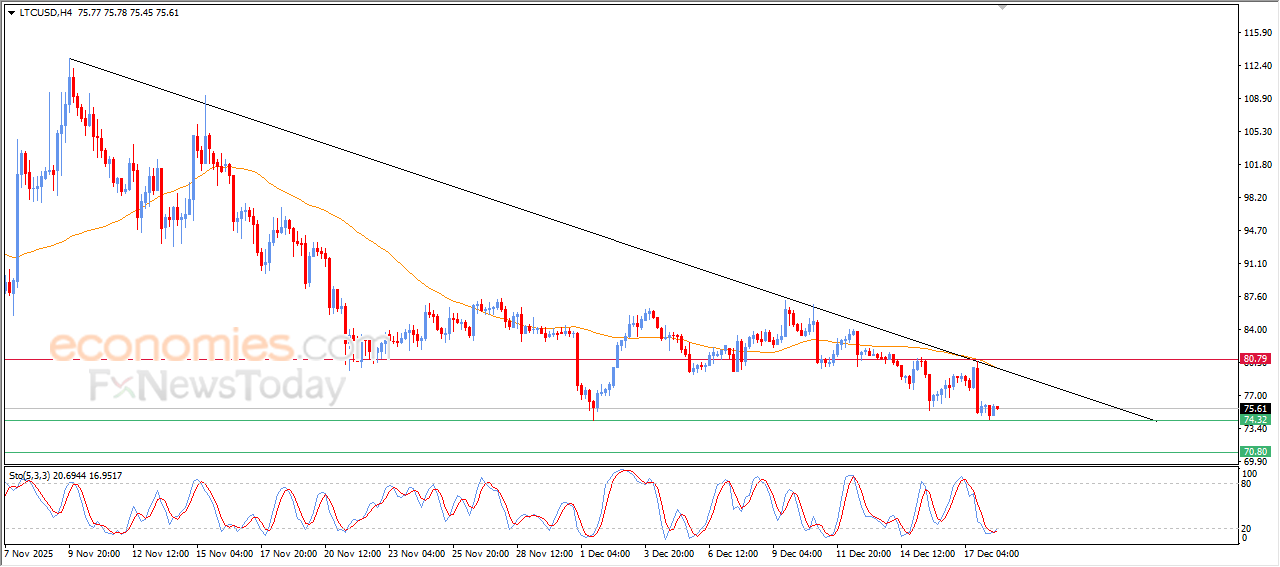Open the dropdown arrow beside LTCUSD,H4
The width and height of the screenshot is (1280, 567).
coord(11,14)
